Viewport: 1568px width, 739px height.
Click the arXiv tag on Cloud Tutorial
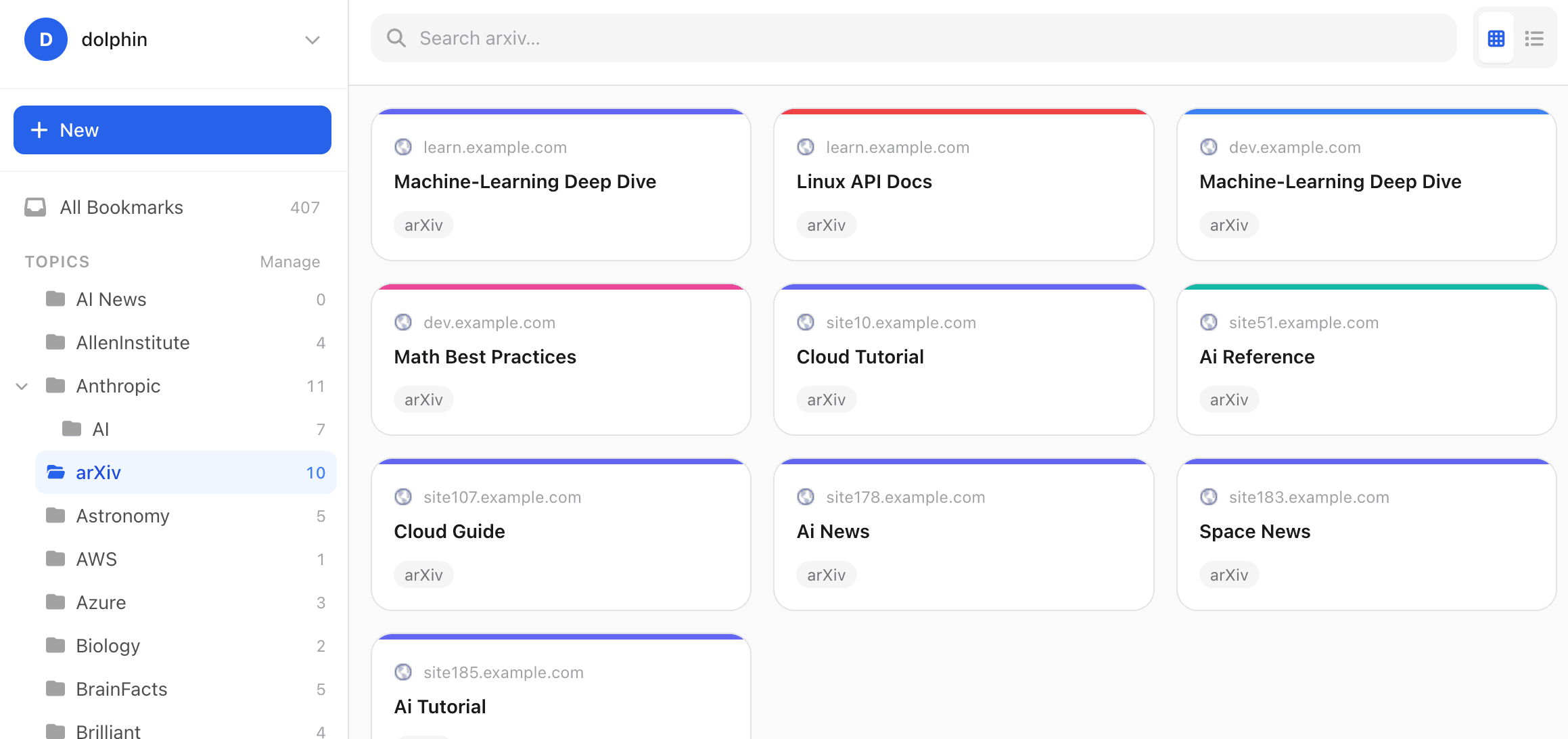coord(826,400)
